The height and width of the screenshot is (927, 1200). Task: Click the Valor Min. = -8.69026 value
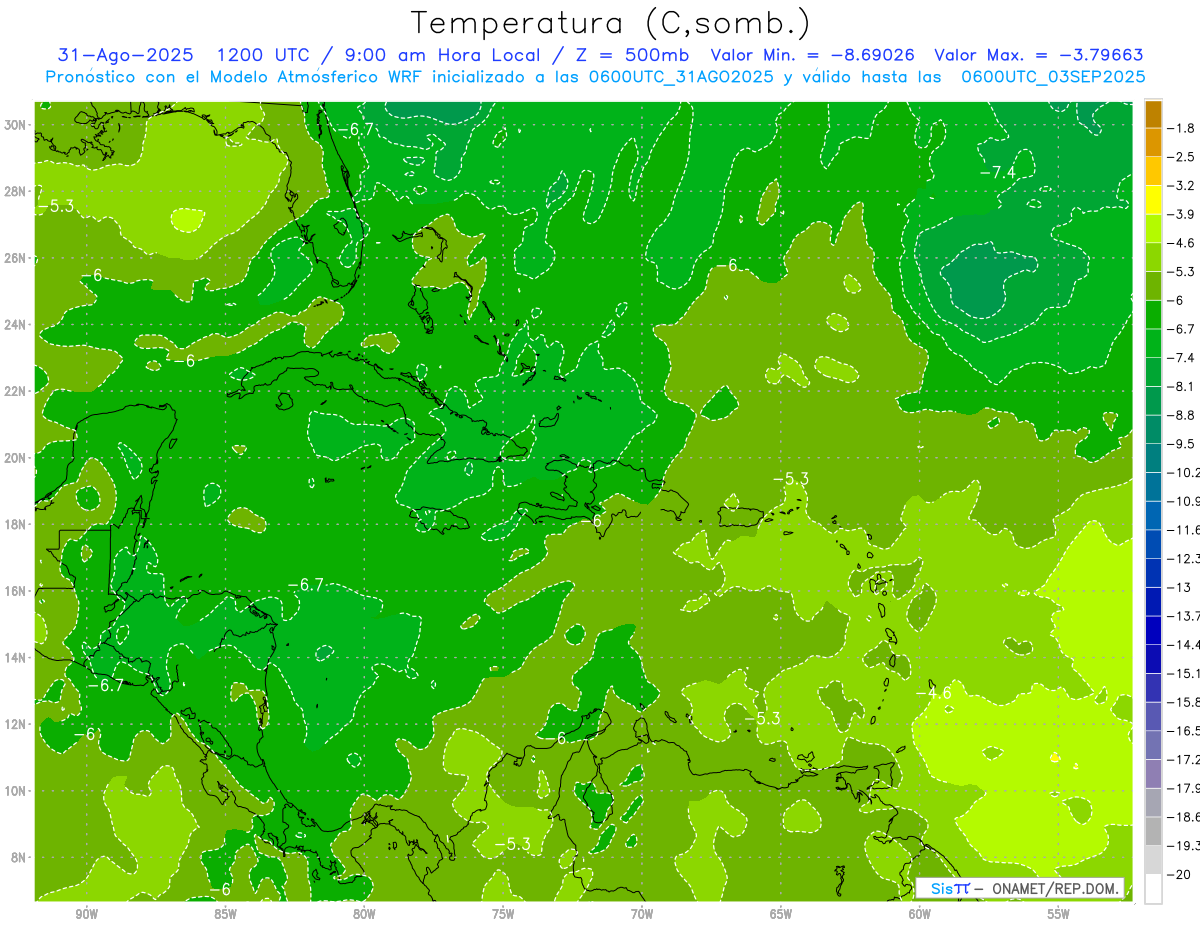(813, 55)
